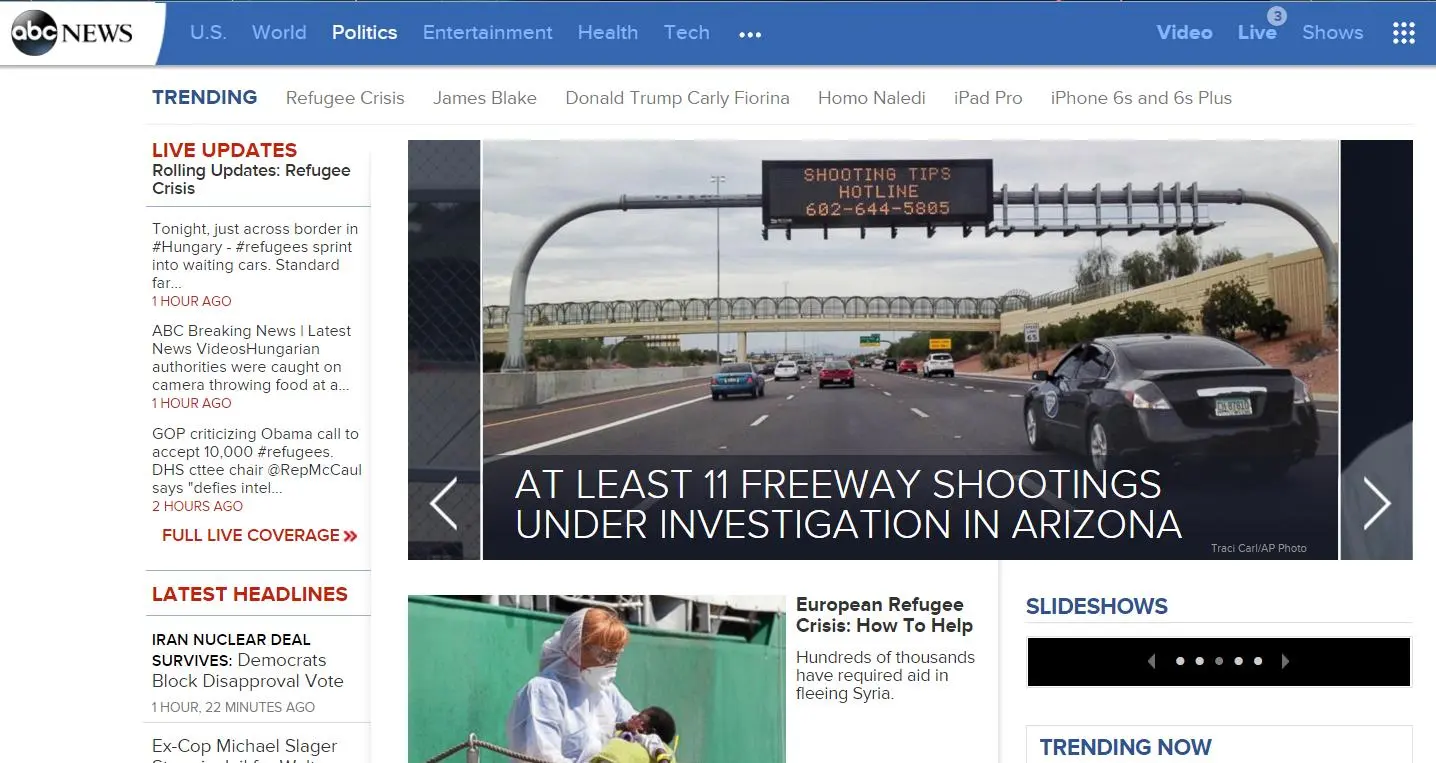Click the double-chevron next to FULL LIVE COVERAGE
Screen dimensions: 1436x763
point(350,535)
